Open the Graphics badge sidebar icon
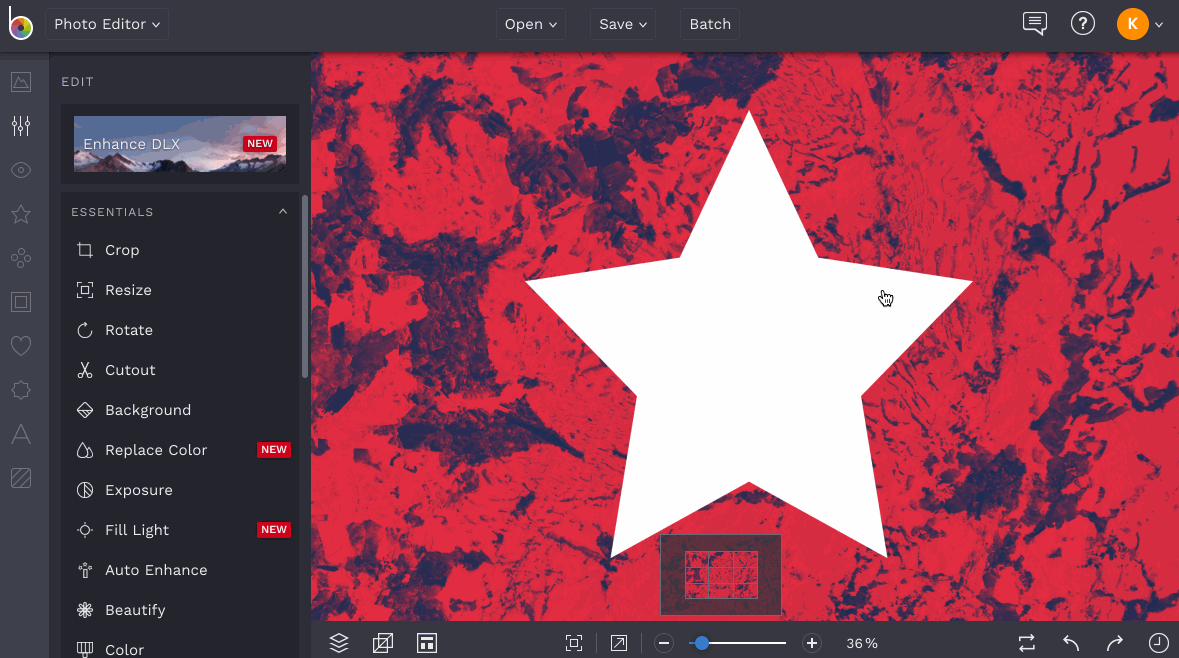The width and height of the screenshot is (1179, 658). tap(21, 390)
